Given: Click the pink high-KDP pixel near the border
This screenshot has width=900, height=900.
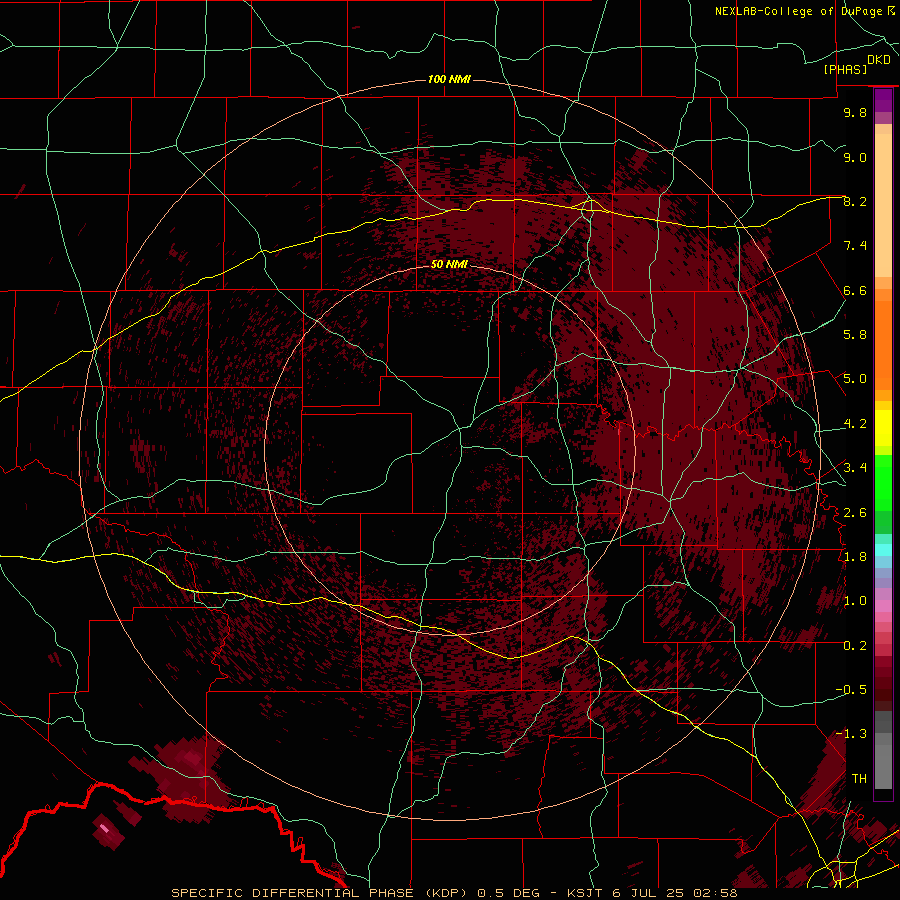Looking at the screenshot, I should [104, 828].
